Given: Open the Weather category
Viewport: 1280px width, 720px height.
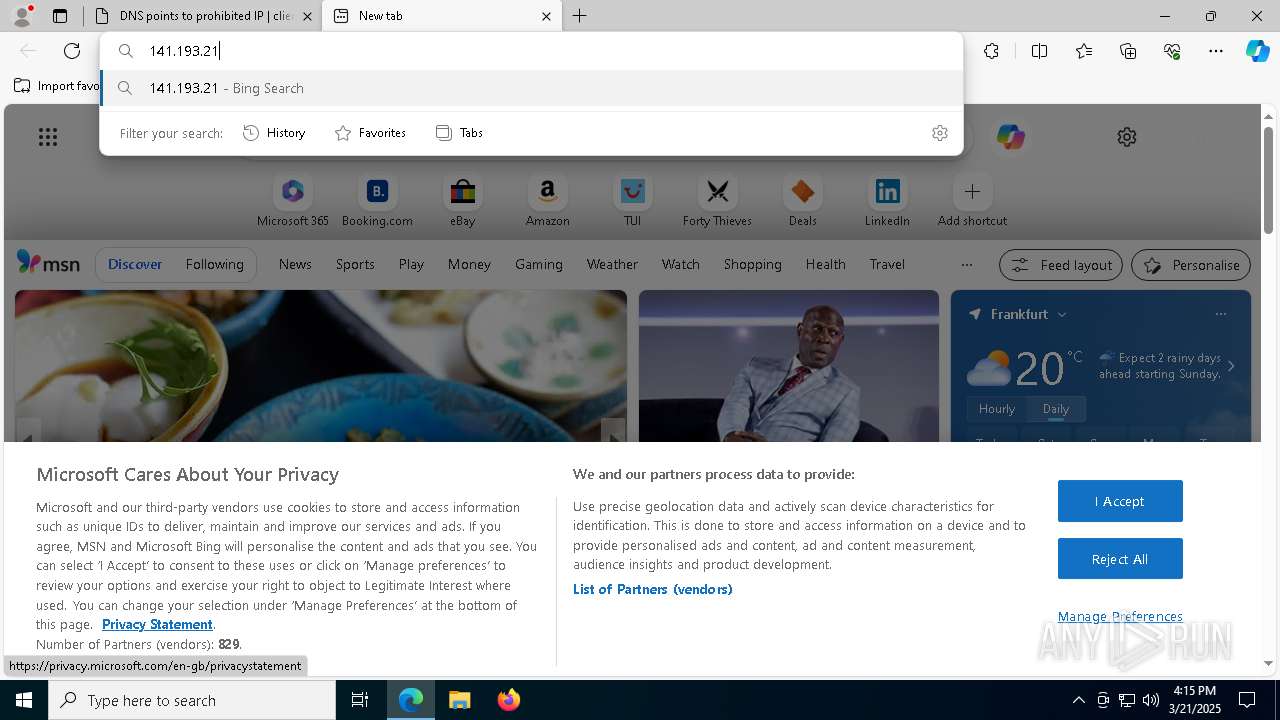Looking at the screenshot, I should (x=612, y=264).
